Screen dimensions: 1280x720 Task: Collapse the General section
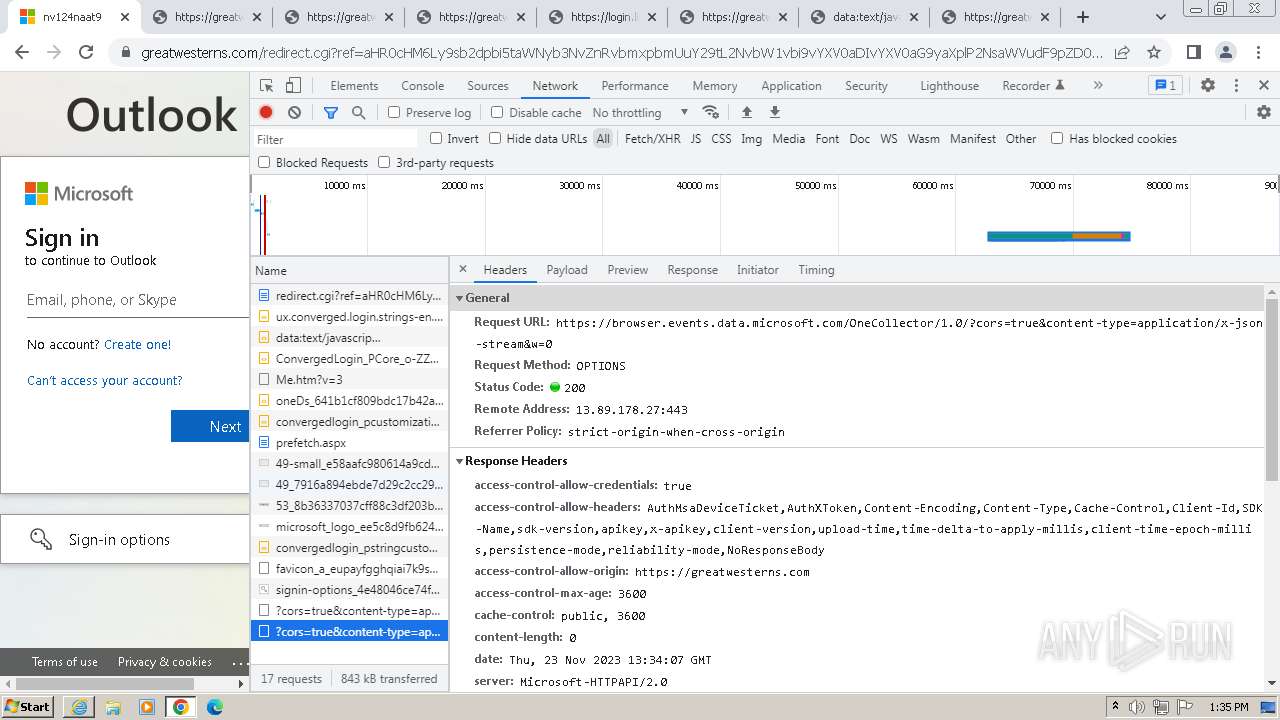(460, 298)
